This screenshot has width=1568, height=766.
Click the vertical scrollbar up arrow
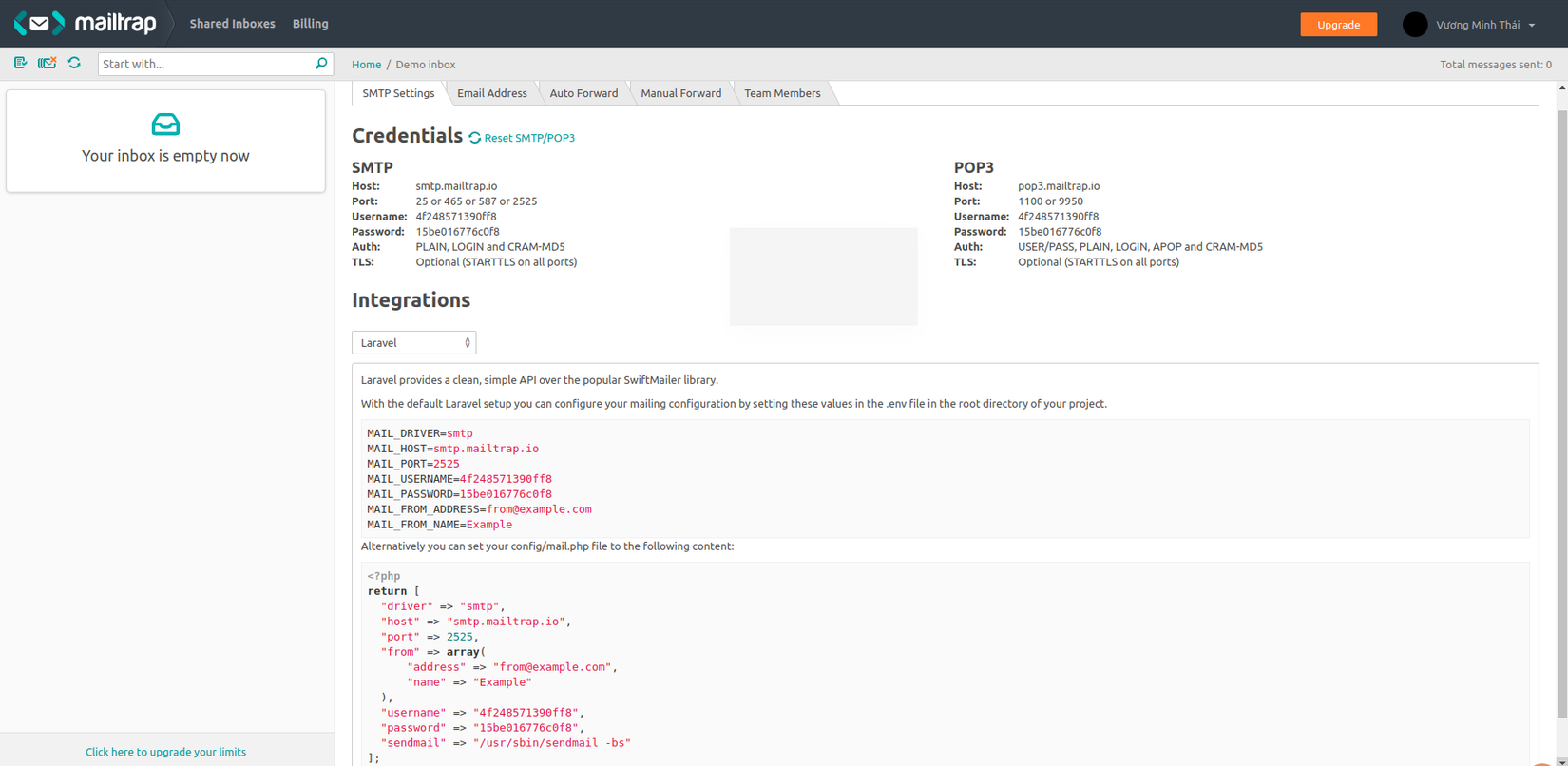pyautogui.click(x=1562, y=88)
